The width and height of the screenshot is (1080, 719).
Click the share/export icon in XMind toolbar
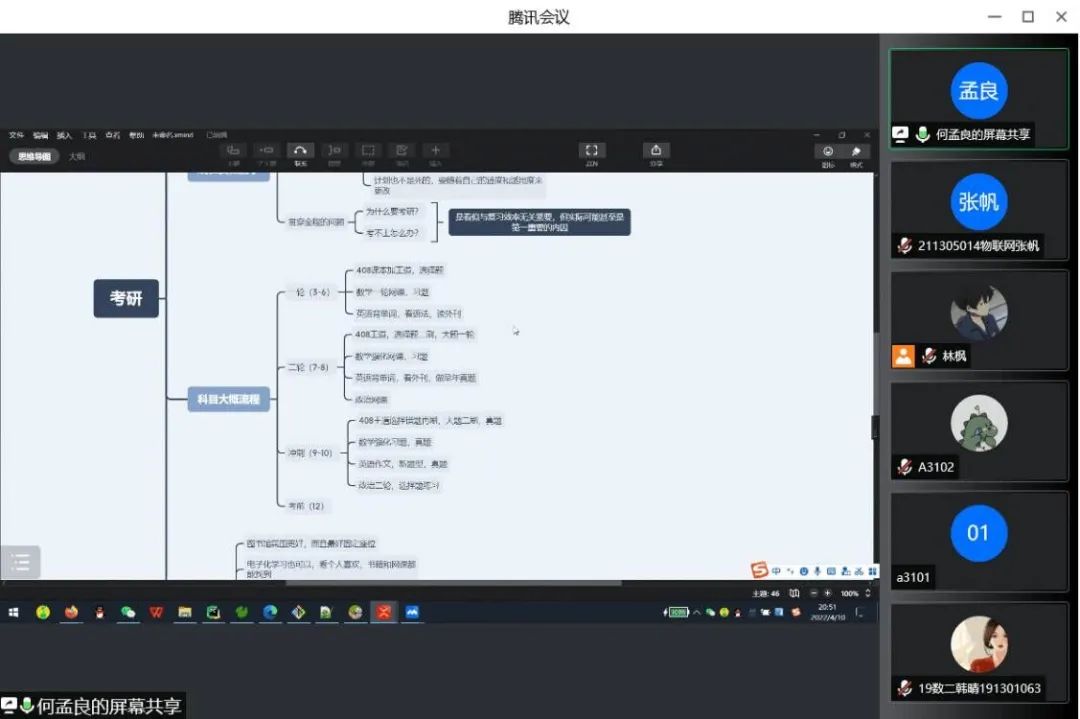pyautogui.click(x=656, y=150)
